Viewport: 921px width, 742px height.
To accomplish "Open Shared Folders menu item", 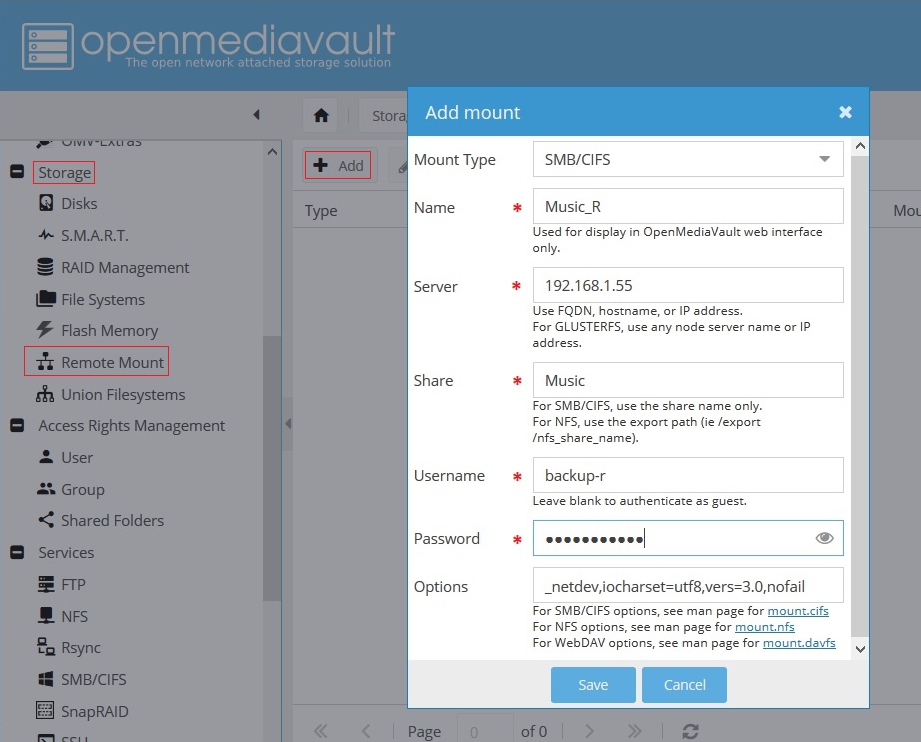I will (112, 520).
